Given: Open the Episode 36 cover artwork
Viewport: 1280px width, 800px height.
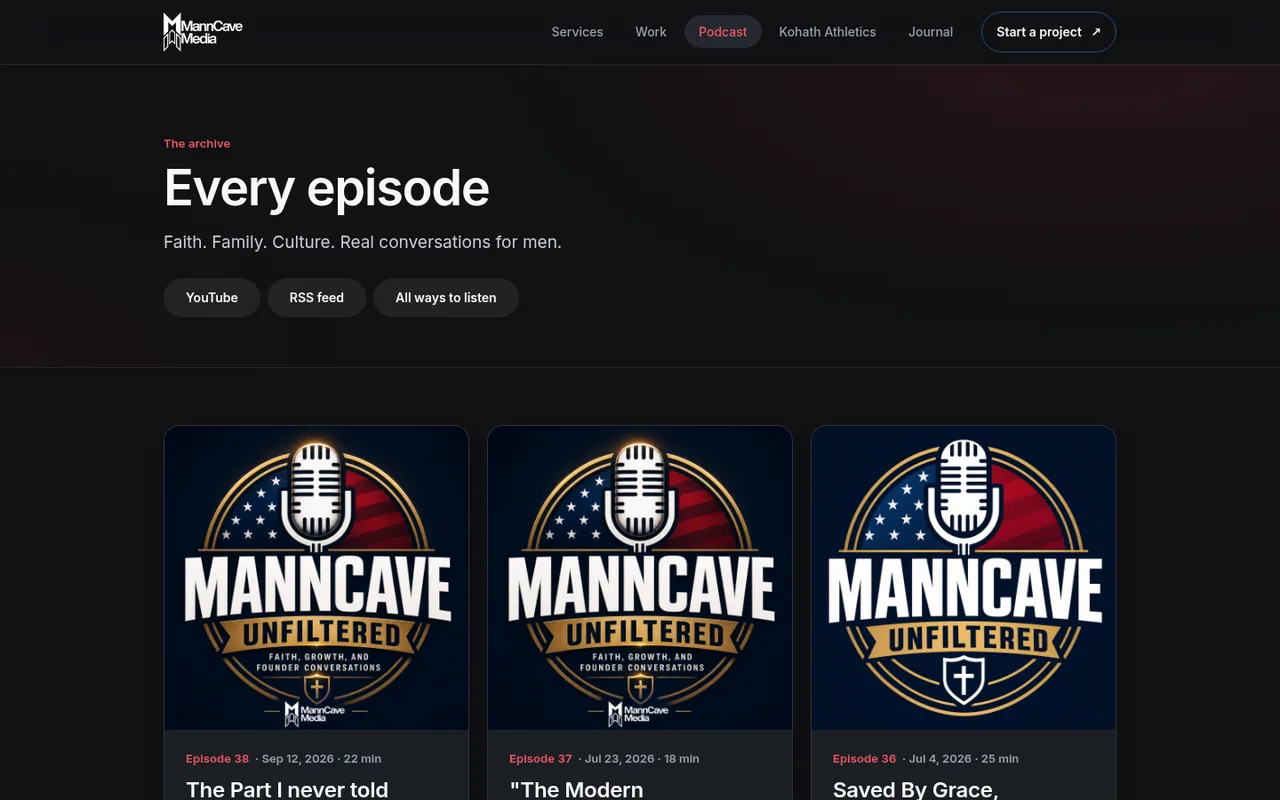Looking at the screenshot, I should (x=964, y=578).
